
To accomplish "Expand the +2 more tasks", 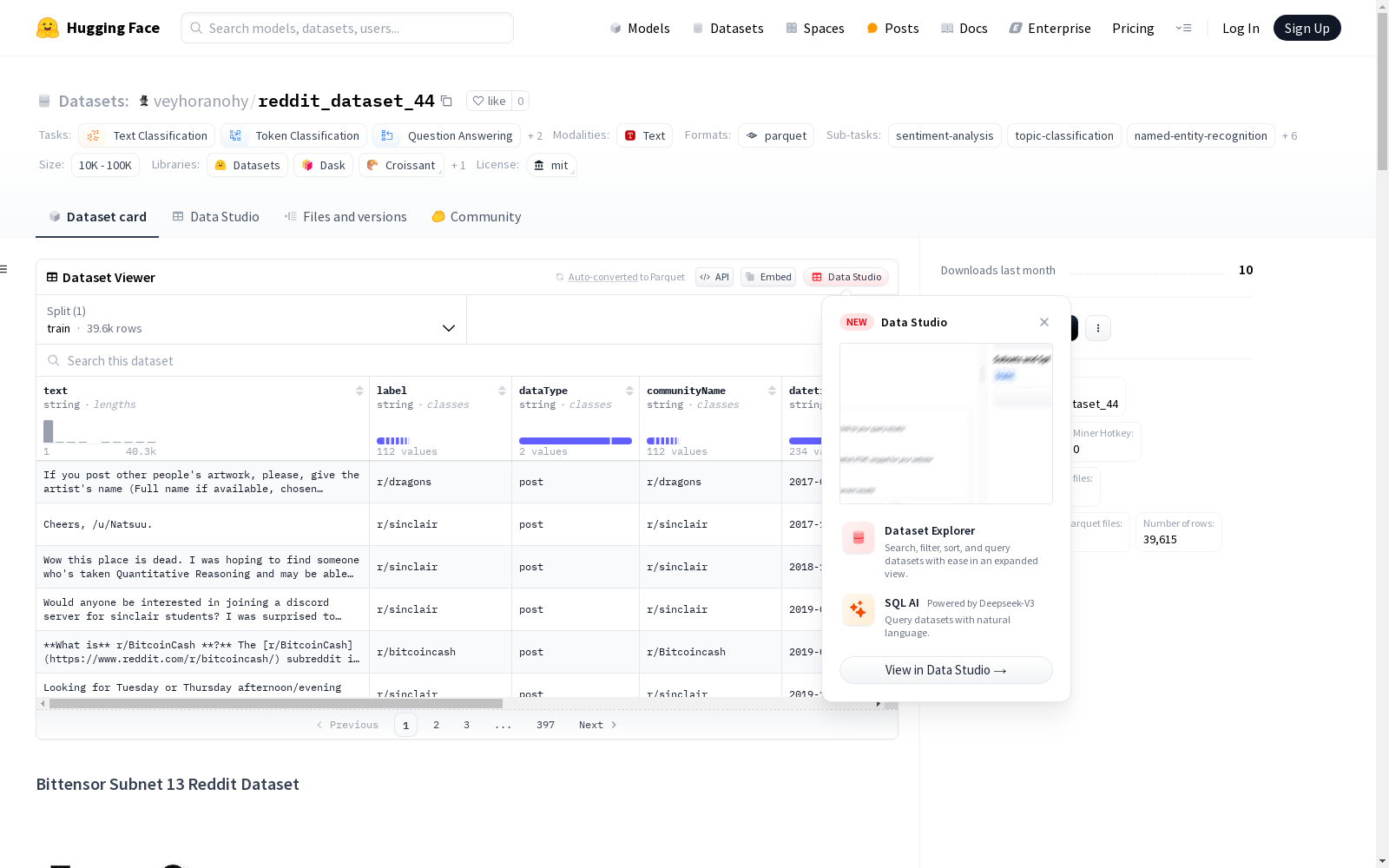I will 536,135.
